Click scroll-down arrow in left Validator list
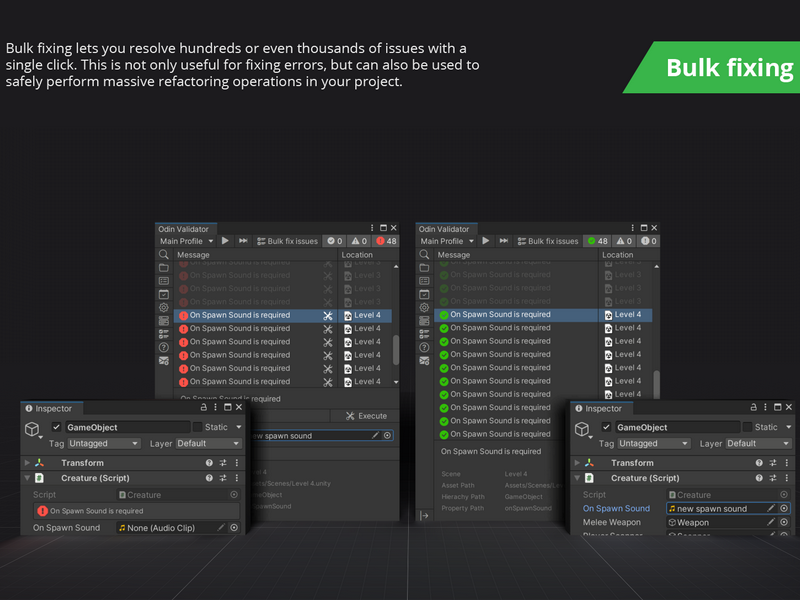 [396, 382]
